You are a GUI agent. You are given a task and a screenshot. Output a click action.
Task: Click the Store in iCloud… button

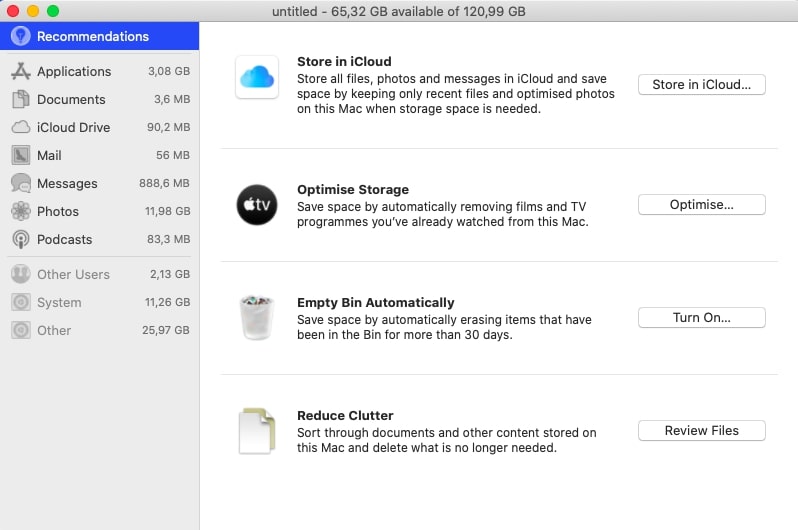(701, 85)
